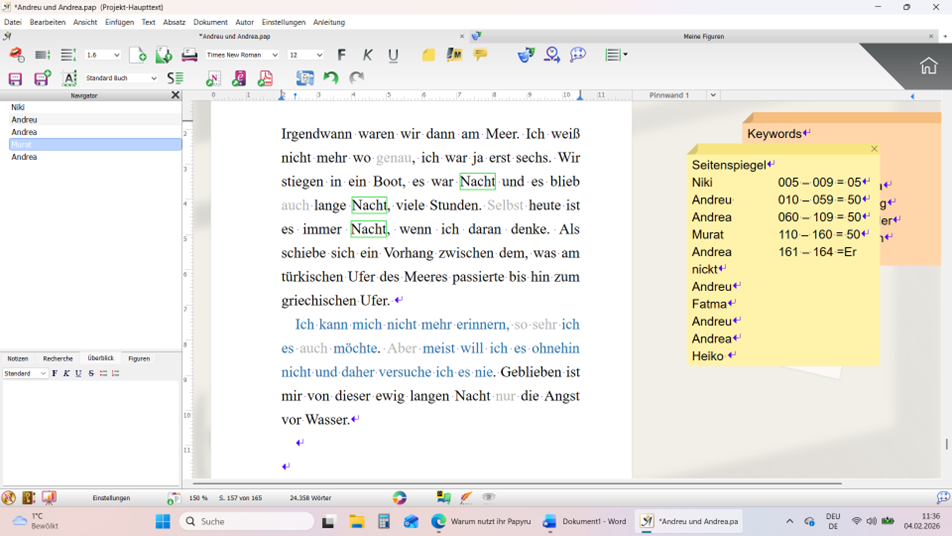Open the Dokument menu

[x=210, y=22]
